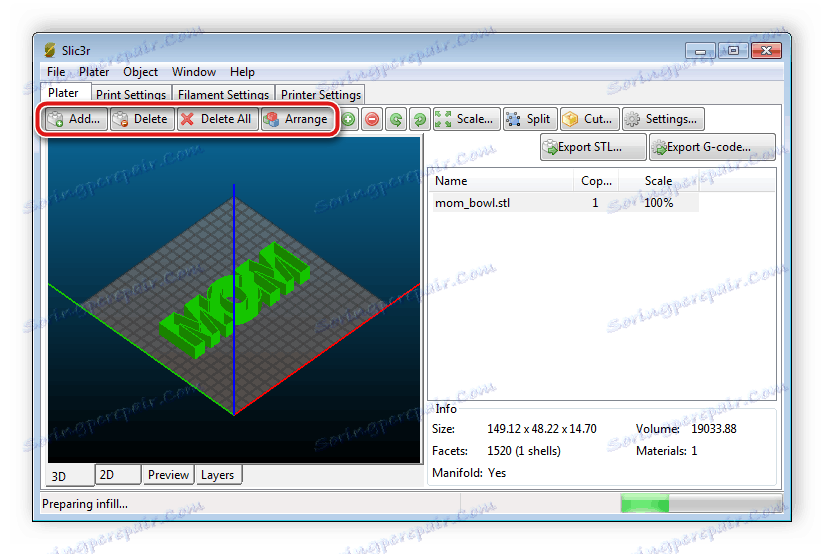Image resolution: width=824 pixels, height=554 pixels.
Task: Open the Cut... tool
Action: pyautogui.click(x=590, y=119)
